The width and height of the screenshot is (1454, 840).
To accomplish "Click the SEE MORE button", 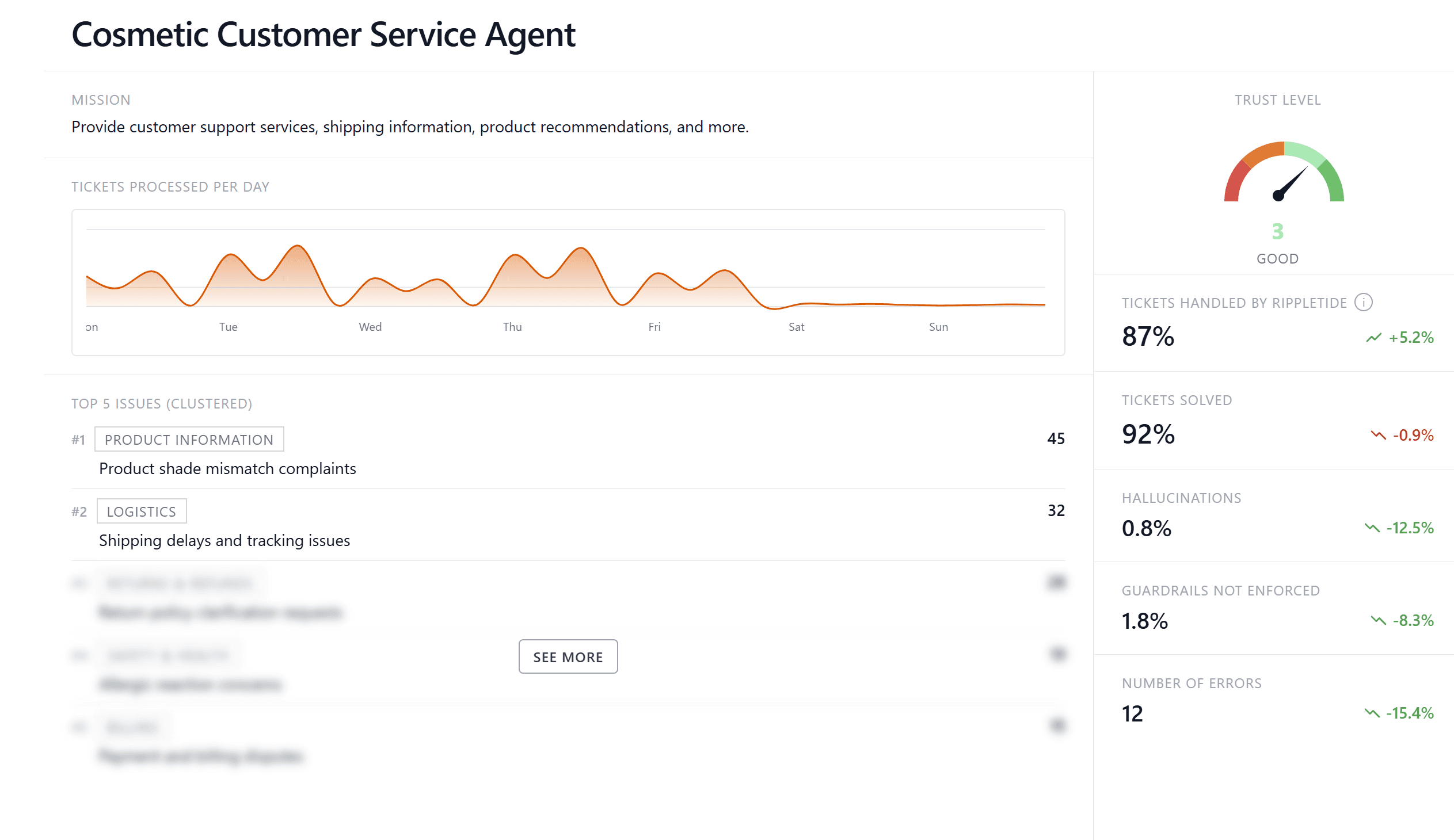I will (568, 656).
